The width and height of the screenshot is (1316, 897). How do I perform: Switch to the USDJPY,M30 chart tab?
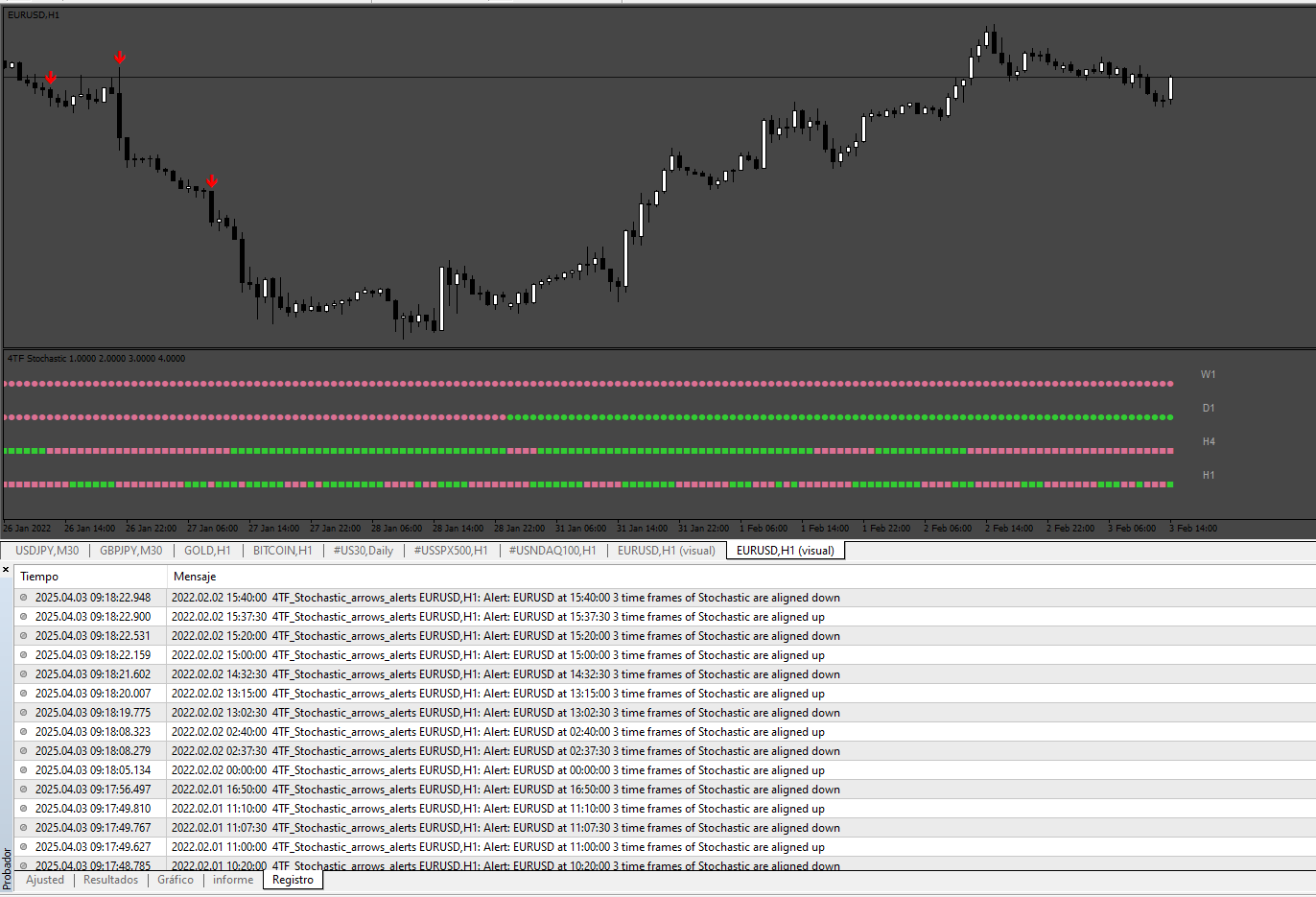point(47,551)
